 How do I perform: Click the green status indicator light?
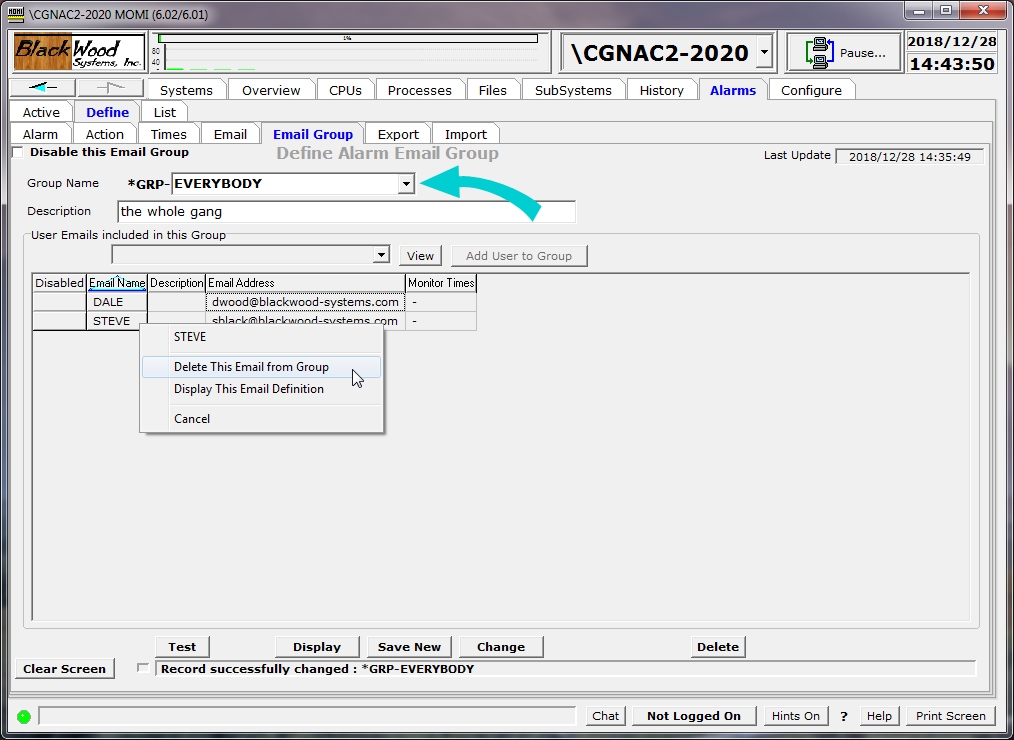23,716
